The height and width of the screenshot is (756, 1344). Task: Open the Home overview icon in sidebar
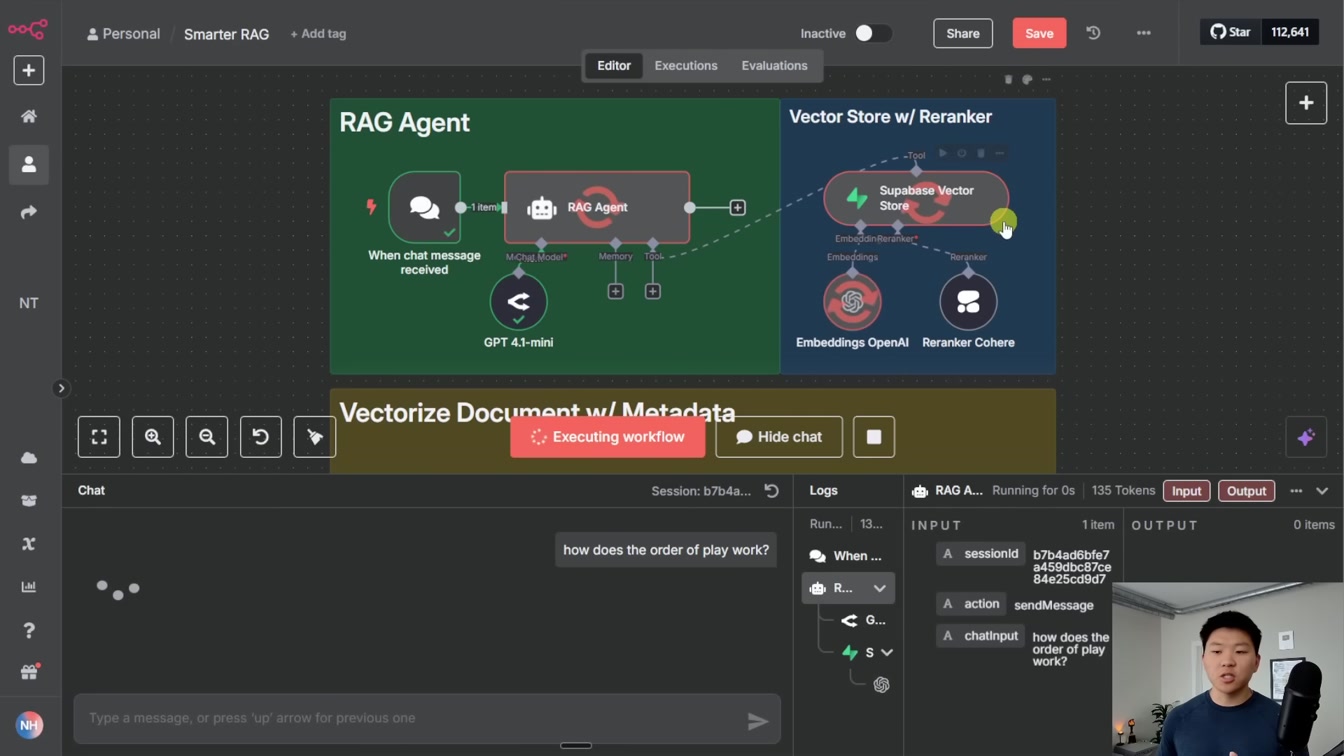point(29,117)
